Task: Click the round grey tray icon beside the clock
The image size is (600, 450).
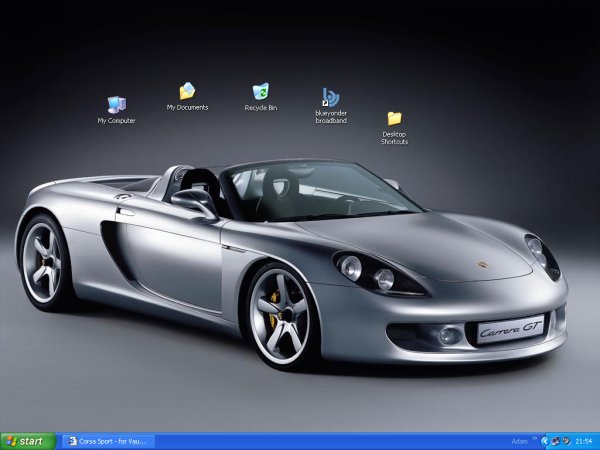Action: pos(567,440)
